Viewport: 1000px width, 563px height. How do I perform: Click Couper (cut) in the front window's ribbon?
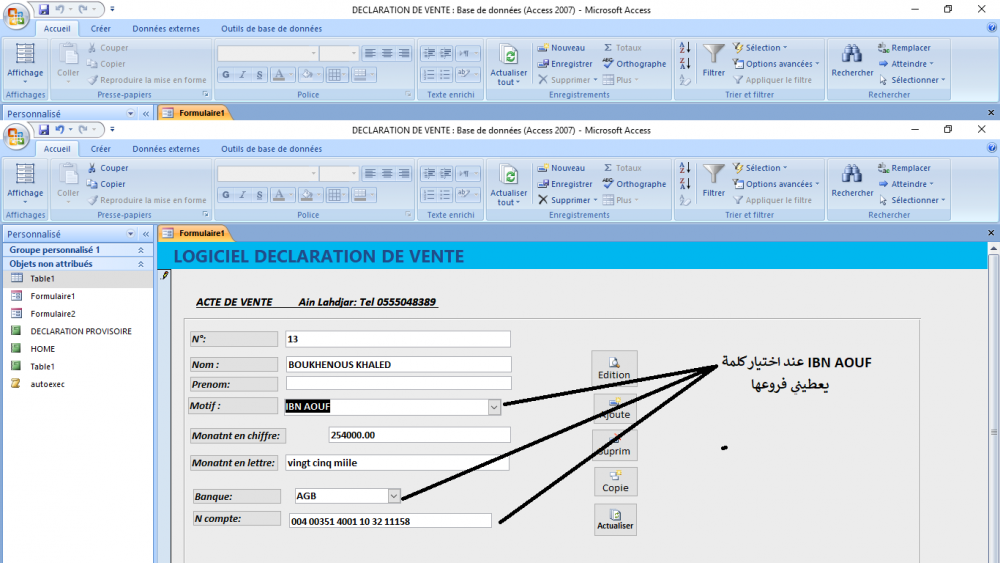[108, 168]
